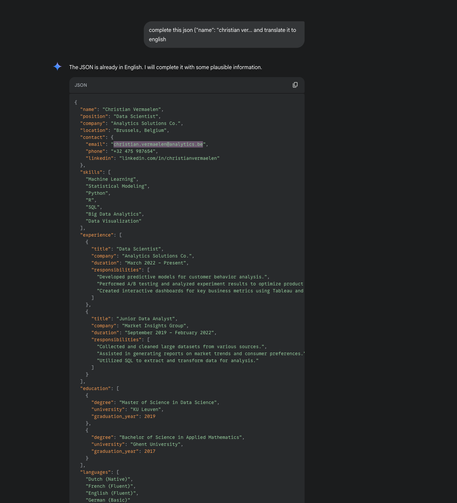This screenshot has height=503, width=457.
Task: Click the "Market Insights Group" company value
Action: [x=154, y=326]
